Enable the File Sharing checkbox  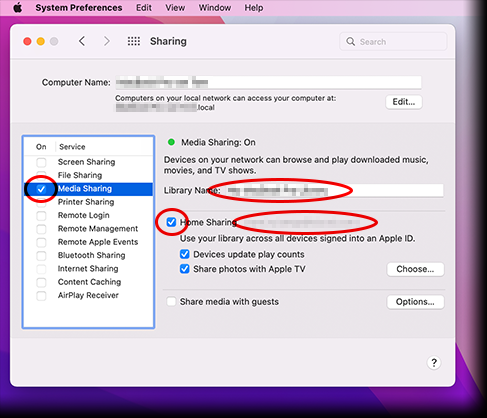click(x=41, y=176)
